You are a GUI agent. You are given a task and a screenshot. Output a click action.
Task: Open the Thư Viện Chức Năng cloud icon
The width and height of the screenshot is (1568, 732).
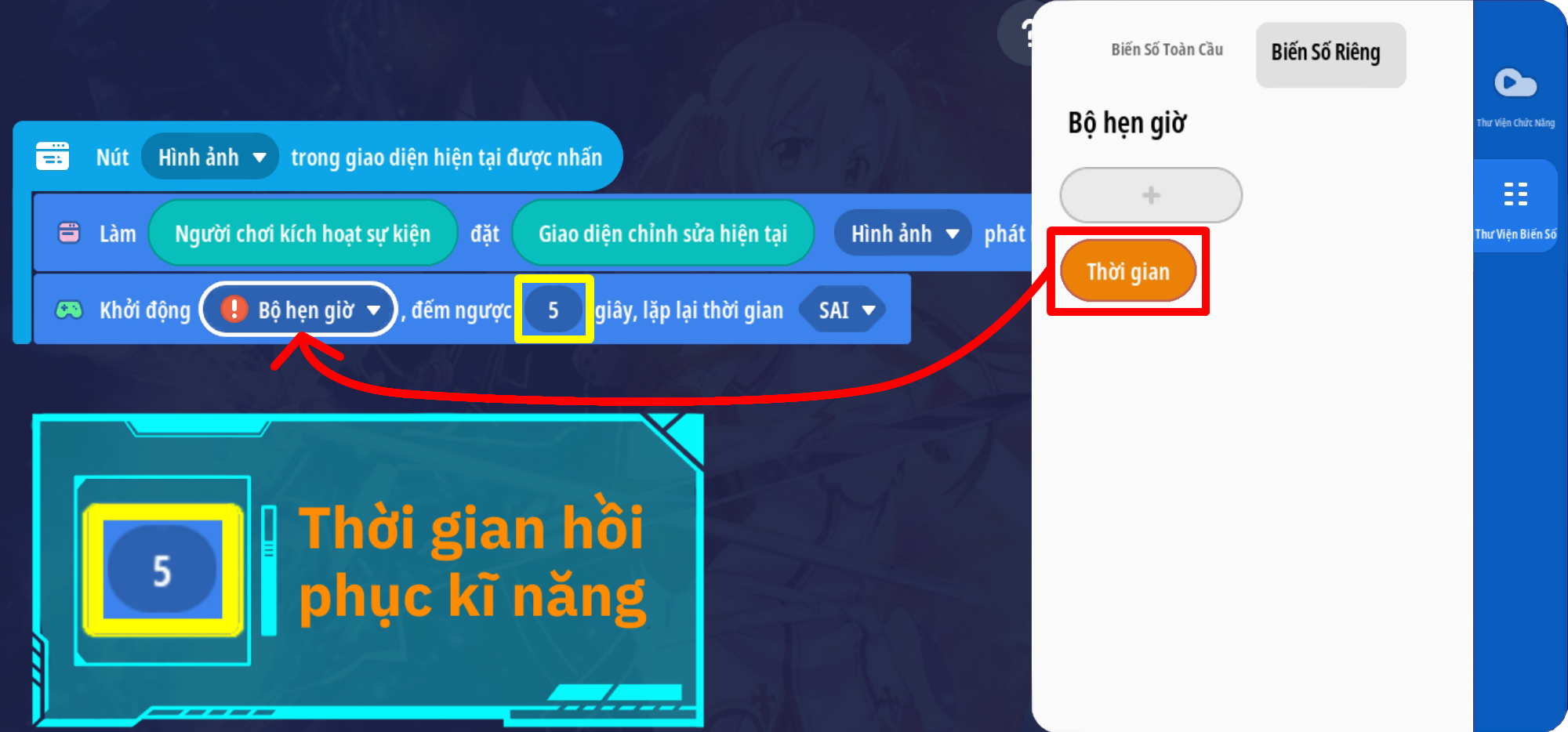tap(1515, 83)
